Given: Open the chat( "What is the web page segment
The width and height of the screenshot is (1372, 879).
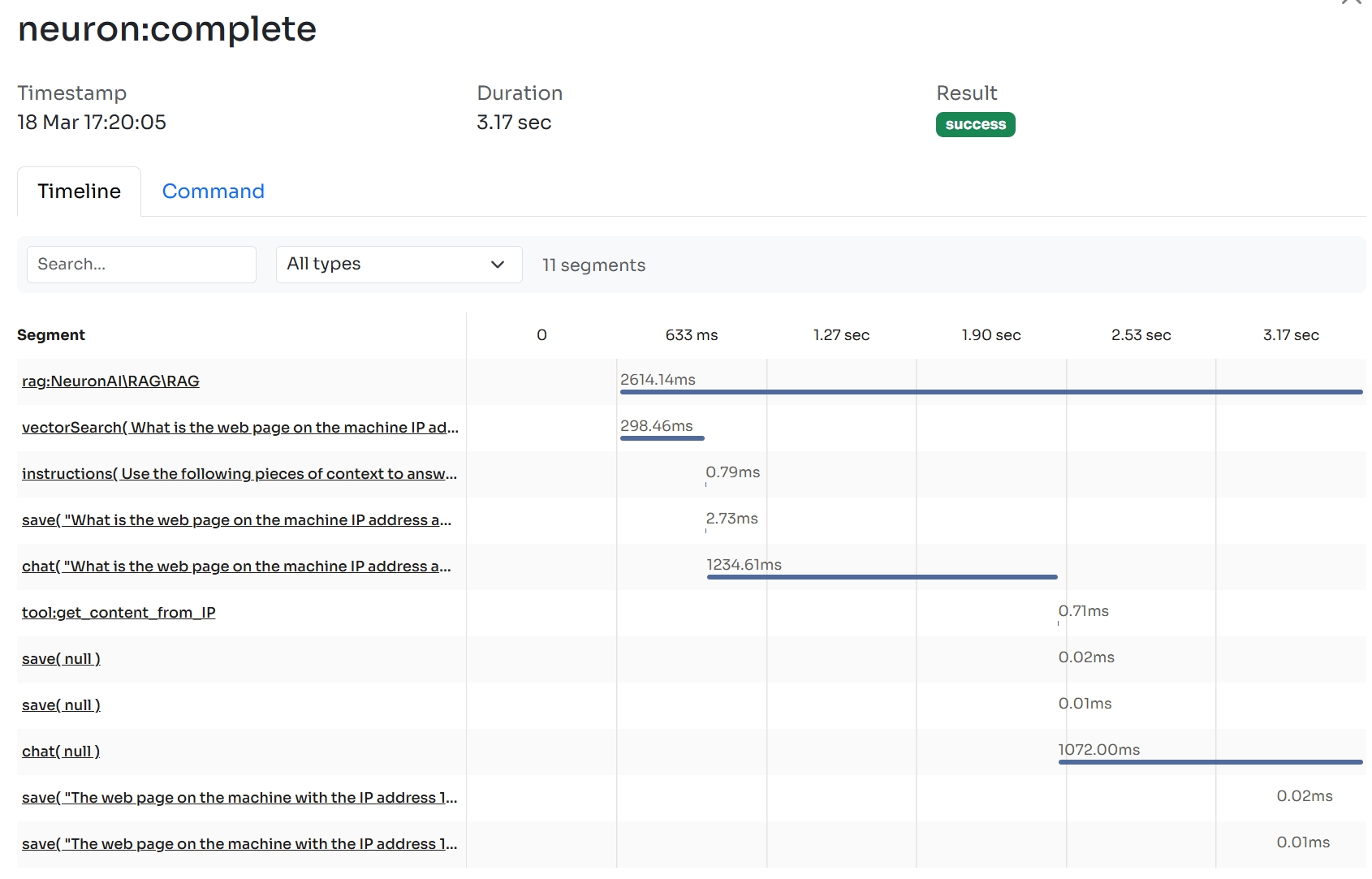Looking at the screenshot, I should pos(236,567).
